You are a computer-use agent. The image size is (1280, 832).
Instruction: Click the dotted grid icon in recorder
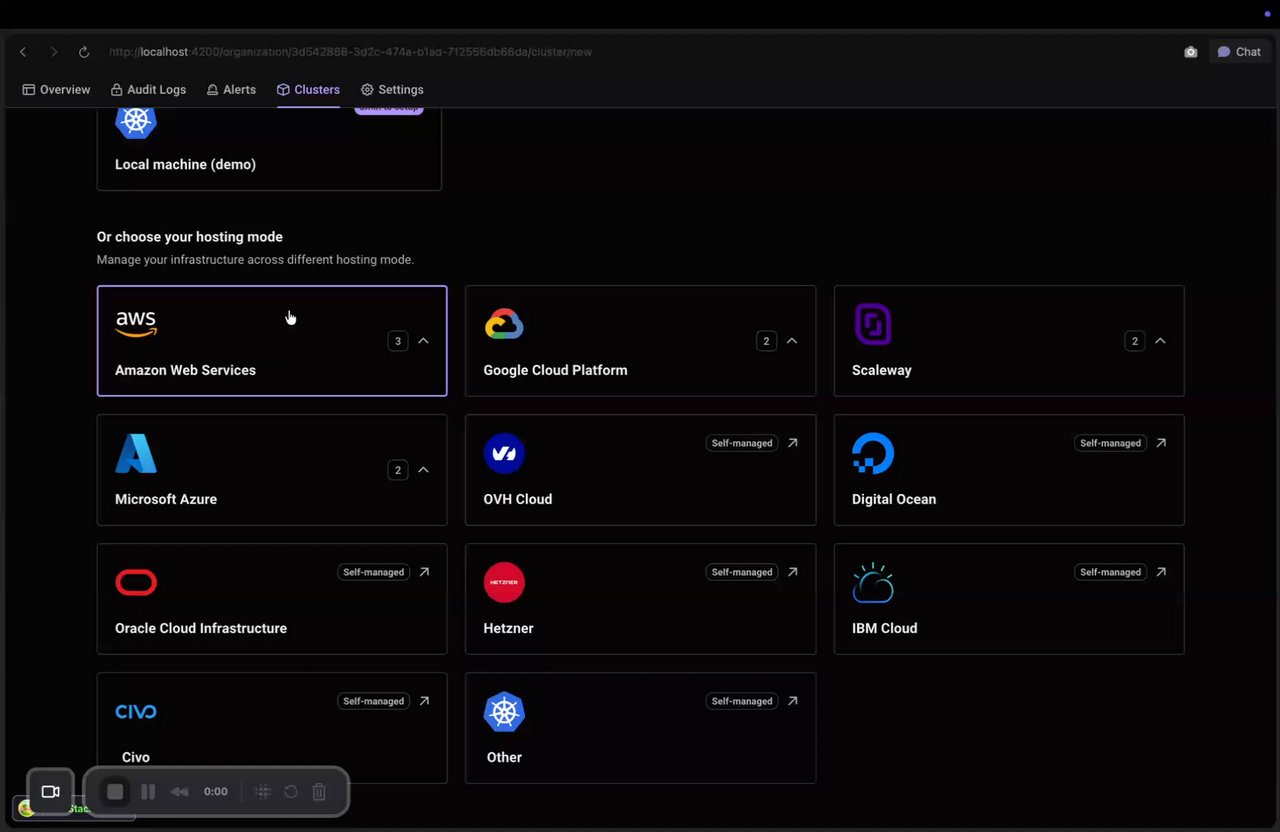coord(263,792)
